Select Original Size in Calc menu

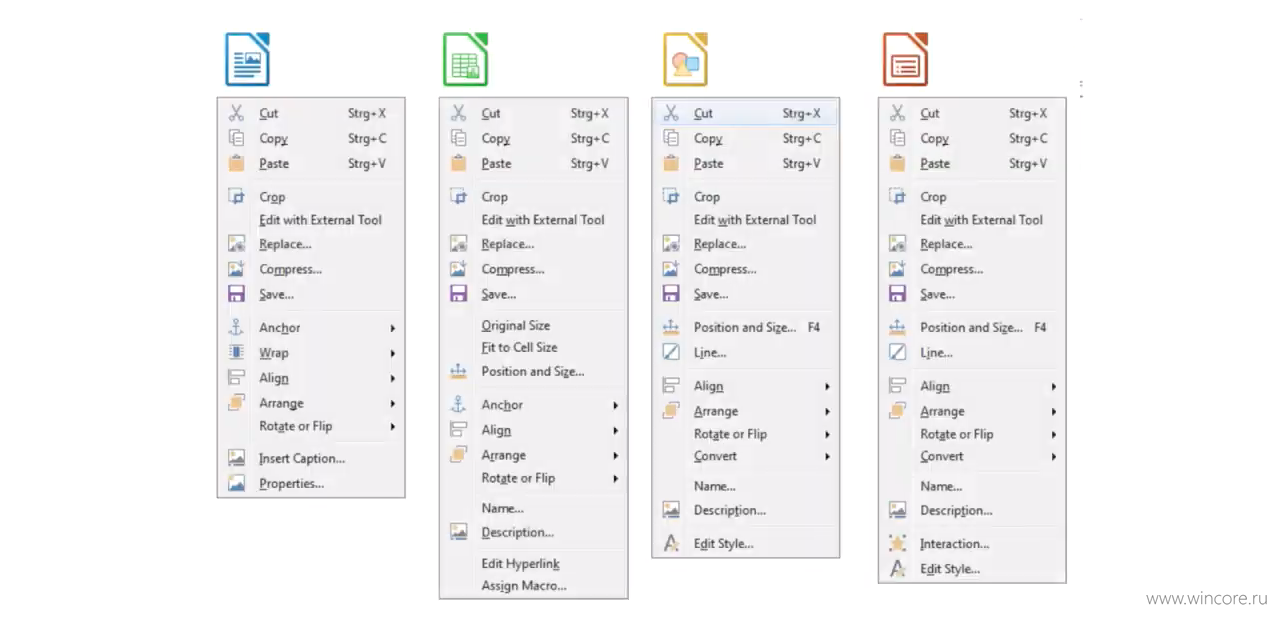[x=515, y=325]
